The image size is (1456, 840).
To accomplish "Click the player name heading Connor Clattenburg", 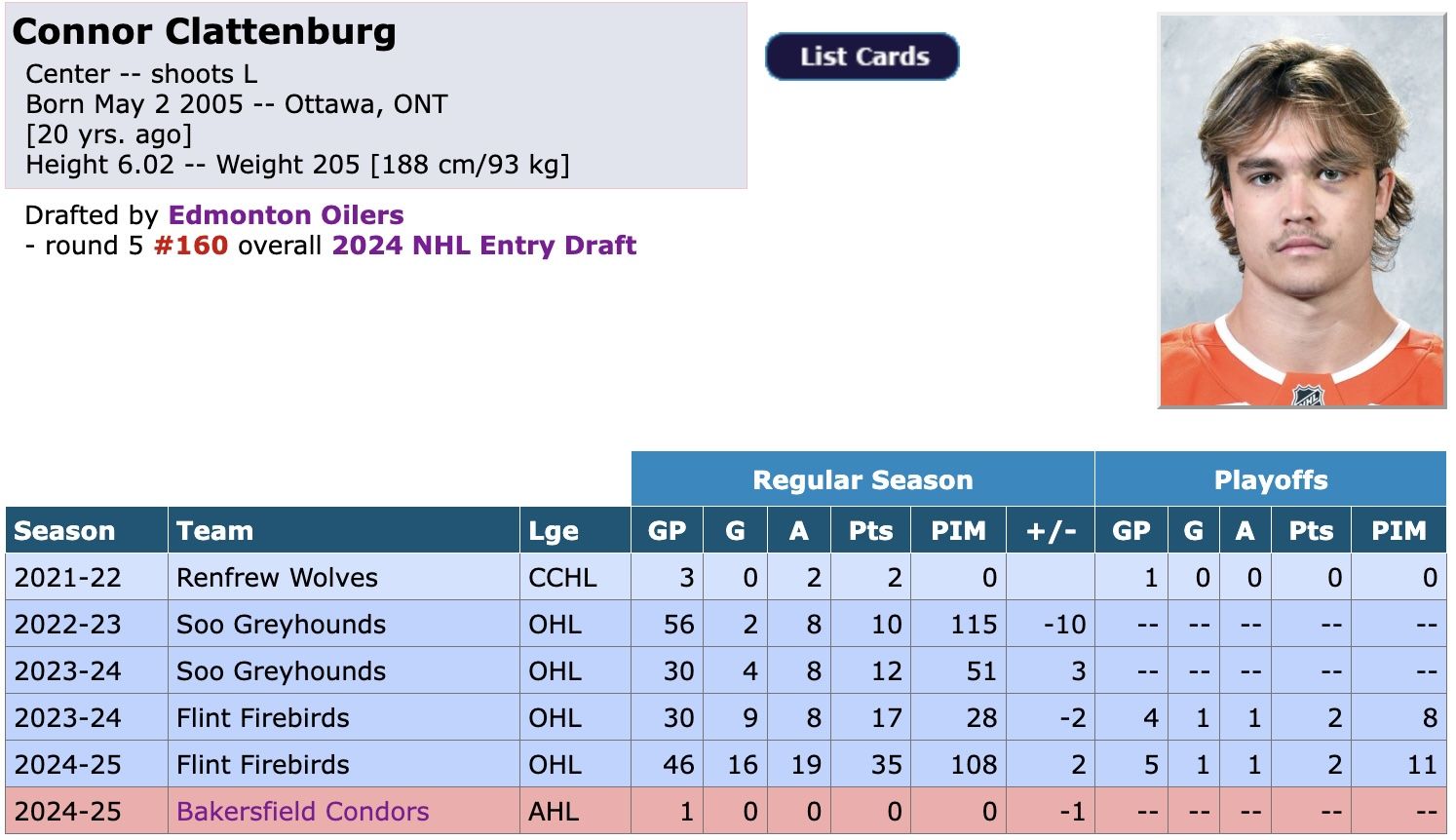I will [204, 31].
